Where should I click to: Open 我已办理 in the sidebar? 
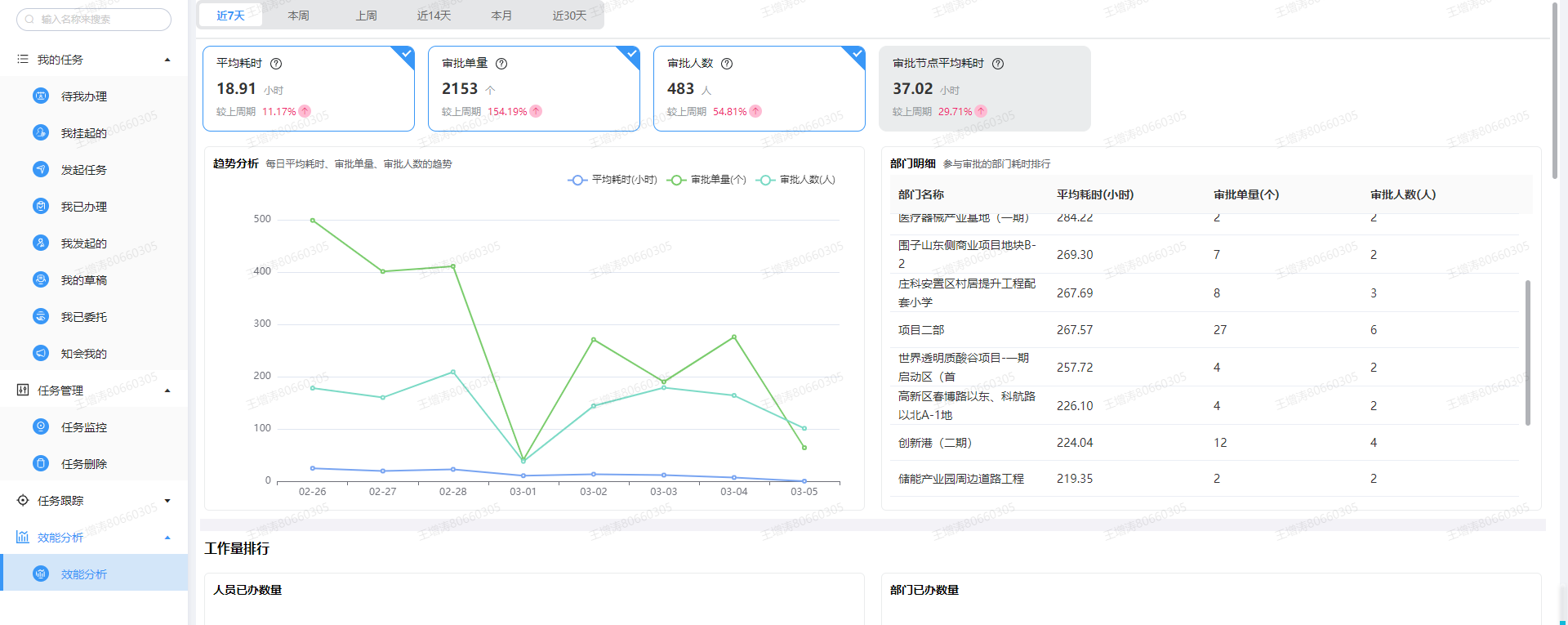click(x=83, y=207)
